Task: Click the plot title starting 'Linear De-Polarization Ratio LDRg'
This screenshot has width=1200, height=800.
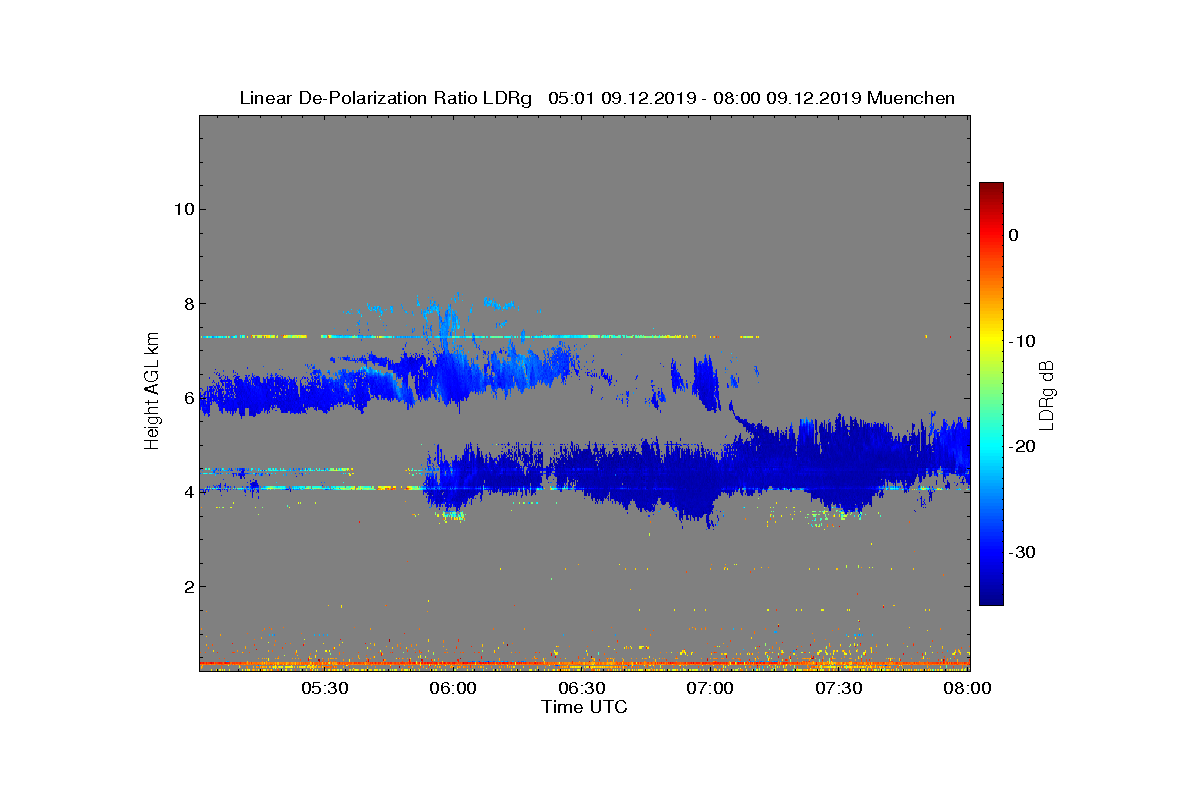Action: tap(597, 98)
